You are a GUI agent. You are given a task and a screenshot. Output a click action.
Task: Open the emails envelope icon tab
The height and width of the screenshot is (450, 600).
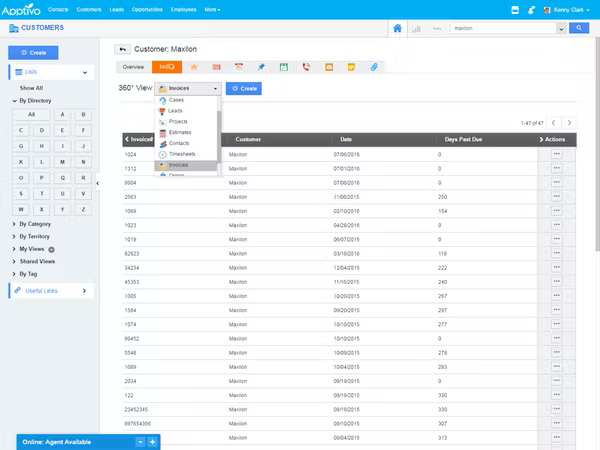329,67
